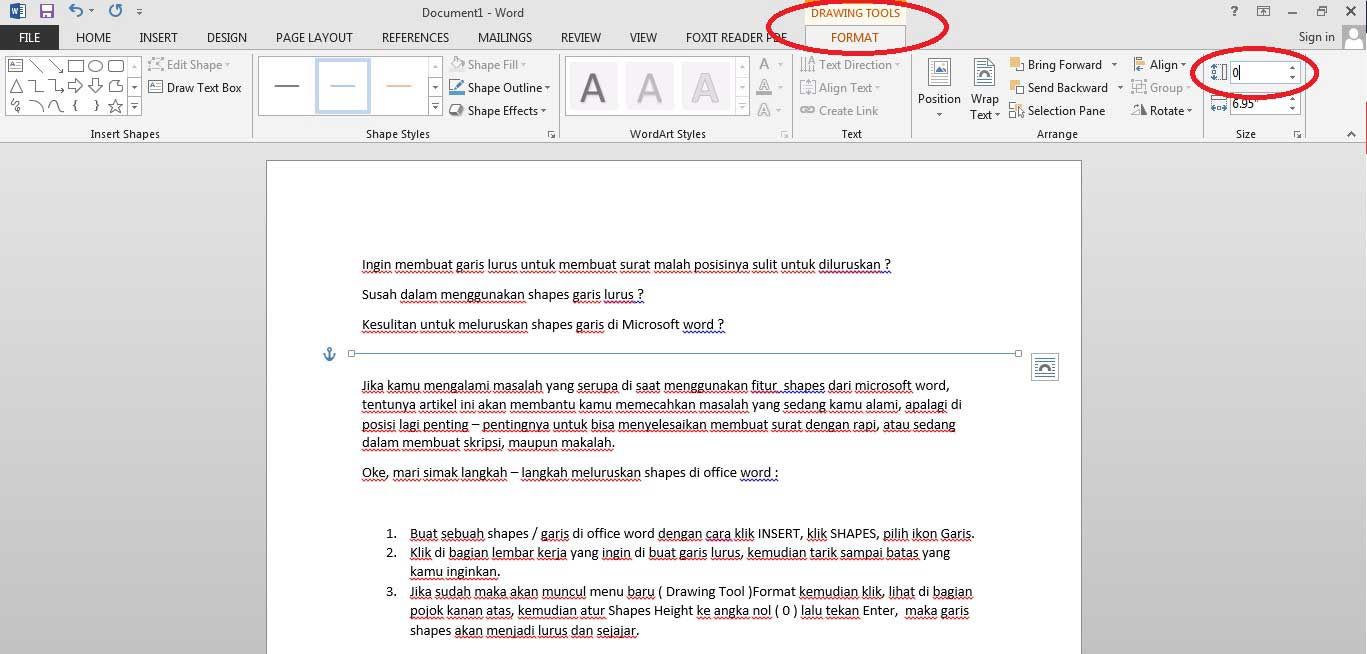The height and width of the screenshot is (654, 1367).
Task: Open the Selection Pane
Action: point(1057,111)
